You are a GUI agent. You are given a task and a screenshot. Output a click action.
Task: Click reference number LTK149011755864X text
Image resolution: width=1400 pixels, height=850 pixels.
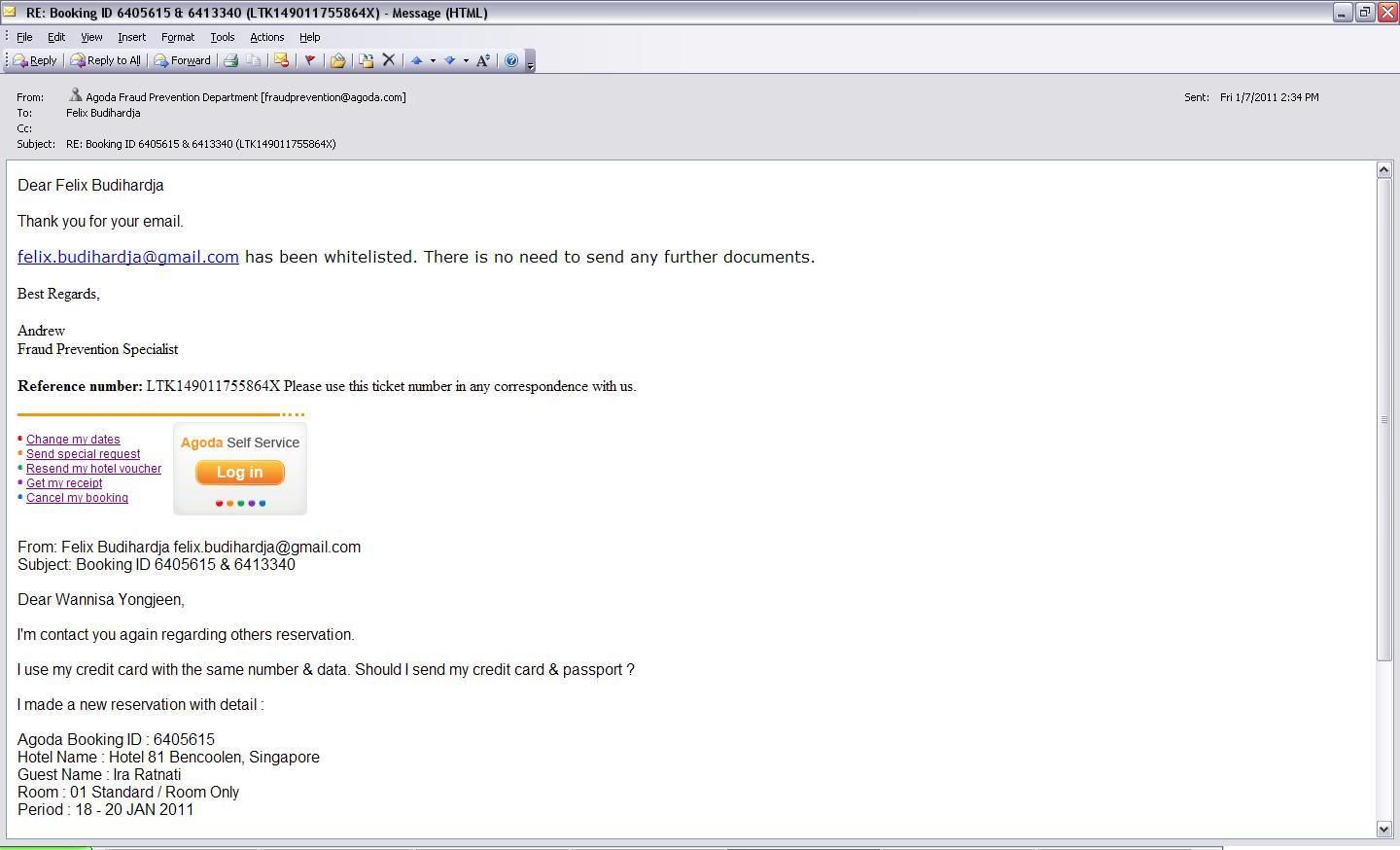point(213,386)
